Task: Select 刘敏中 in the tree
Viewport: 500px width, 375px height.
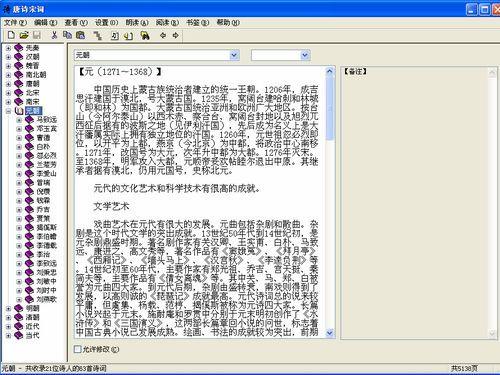Action: pos(47,281)
